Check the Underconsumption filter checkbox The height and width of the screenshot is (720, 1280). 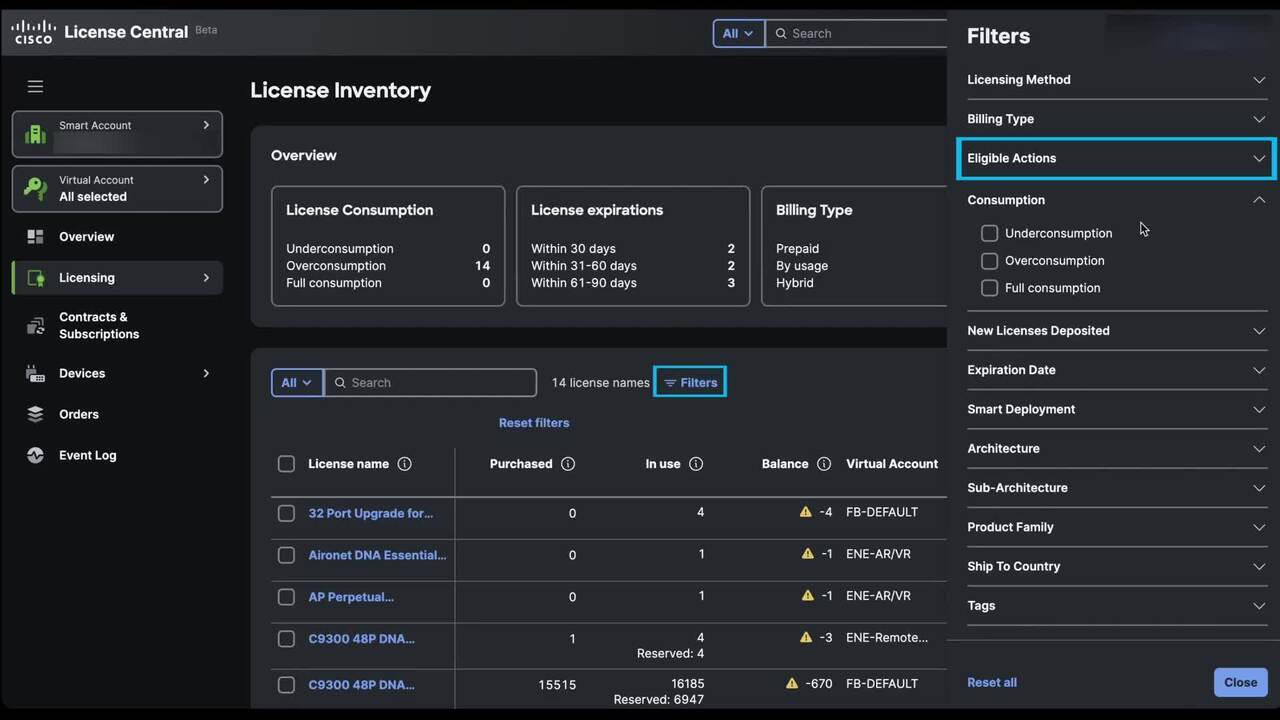pyautogui.click(x=989, y=233)
